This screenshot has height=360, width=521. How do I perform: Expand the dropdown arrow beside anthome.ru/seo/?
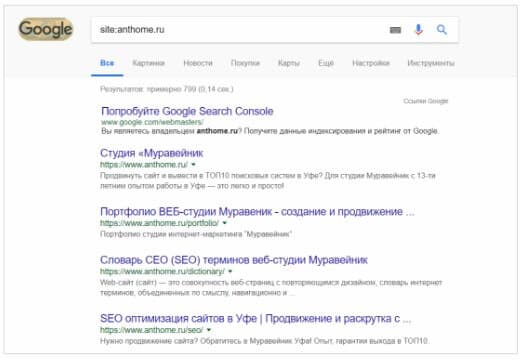(209, 330)
